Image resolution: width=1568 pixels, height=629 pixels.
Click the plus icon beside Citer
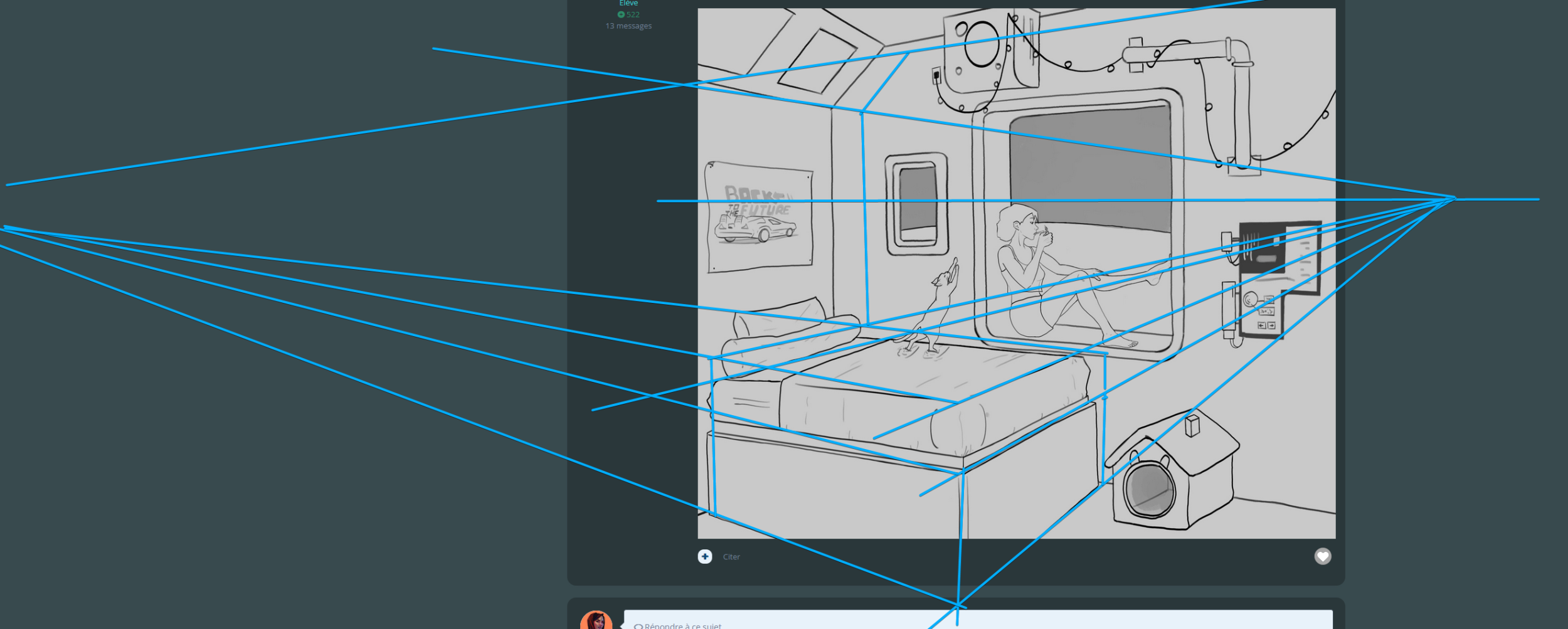coord(704,556)
